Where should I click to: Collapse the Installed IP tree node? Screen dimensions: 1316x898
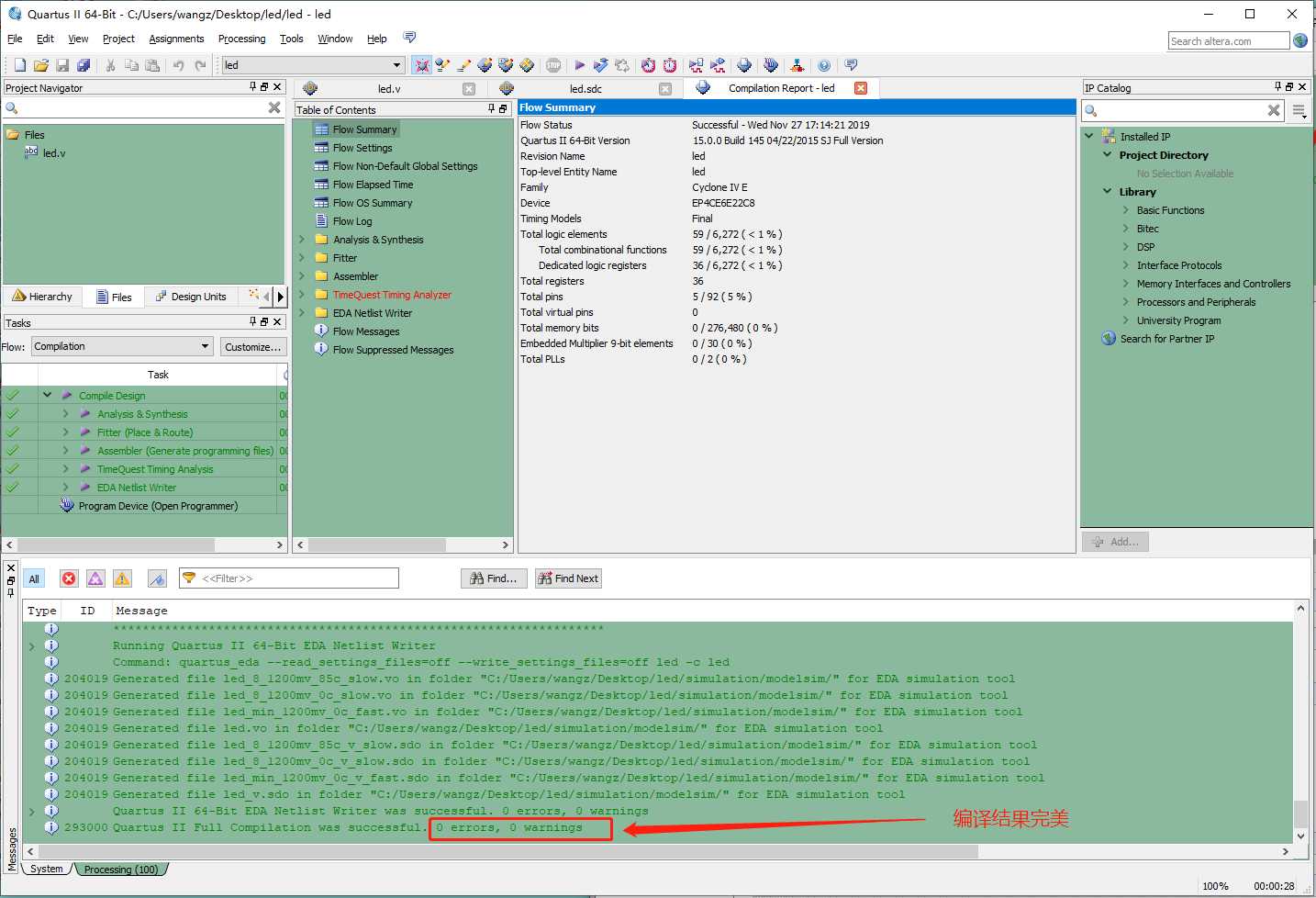pos(1089,136)
